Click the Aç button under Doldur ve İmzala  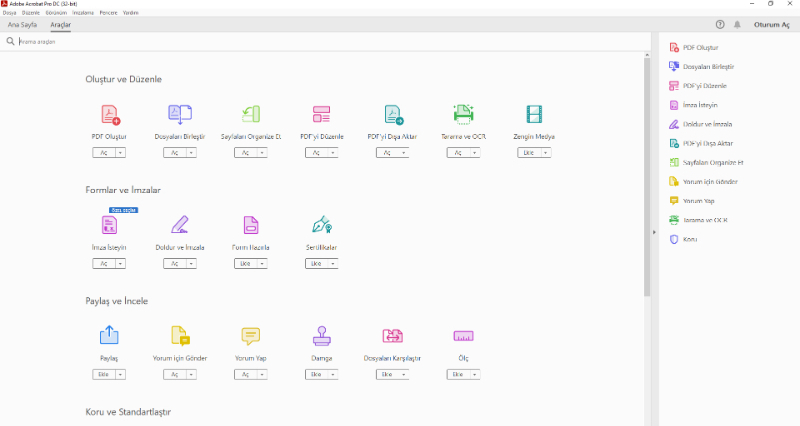click(174, 263)
